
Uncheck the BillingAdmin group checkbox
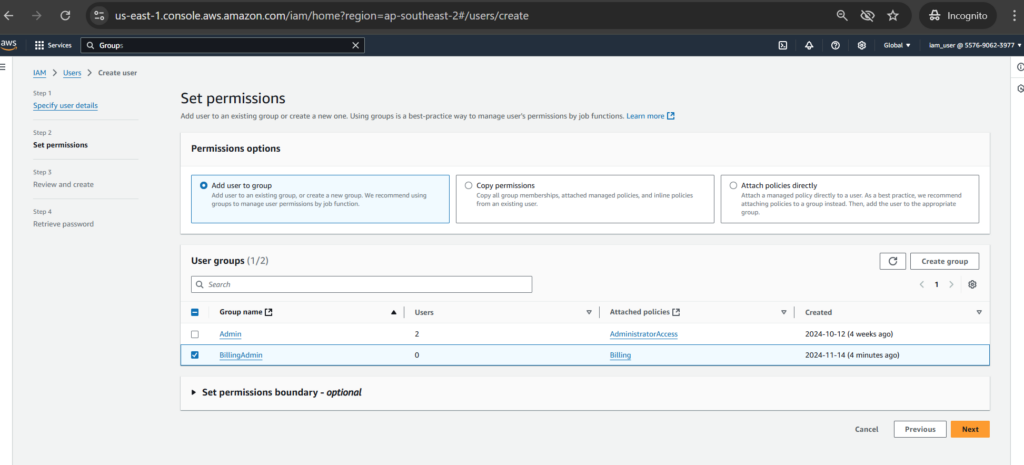195,355
